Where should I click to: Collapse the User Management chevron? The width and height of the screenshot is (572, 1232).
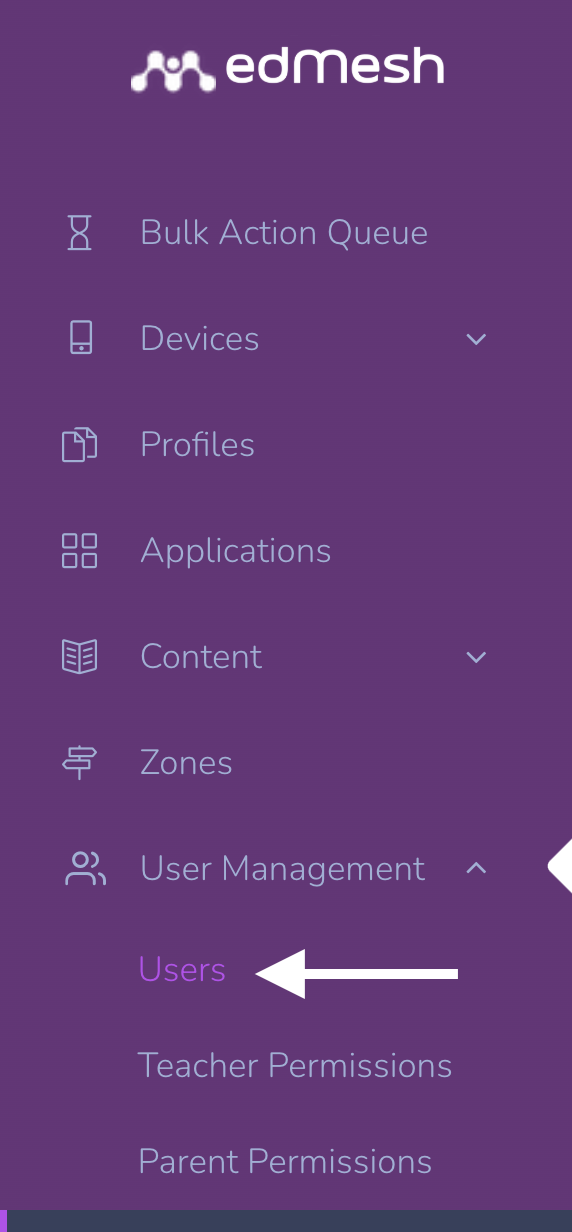click(x=476, y=868)
